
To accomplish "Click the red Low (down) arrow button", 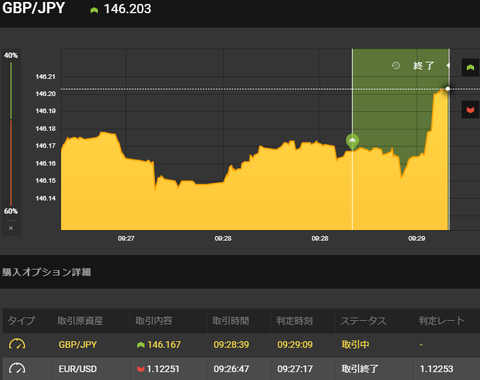I will pos(470,110).
